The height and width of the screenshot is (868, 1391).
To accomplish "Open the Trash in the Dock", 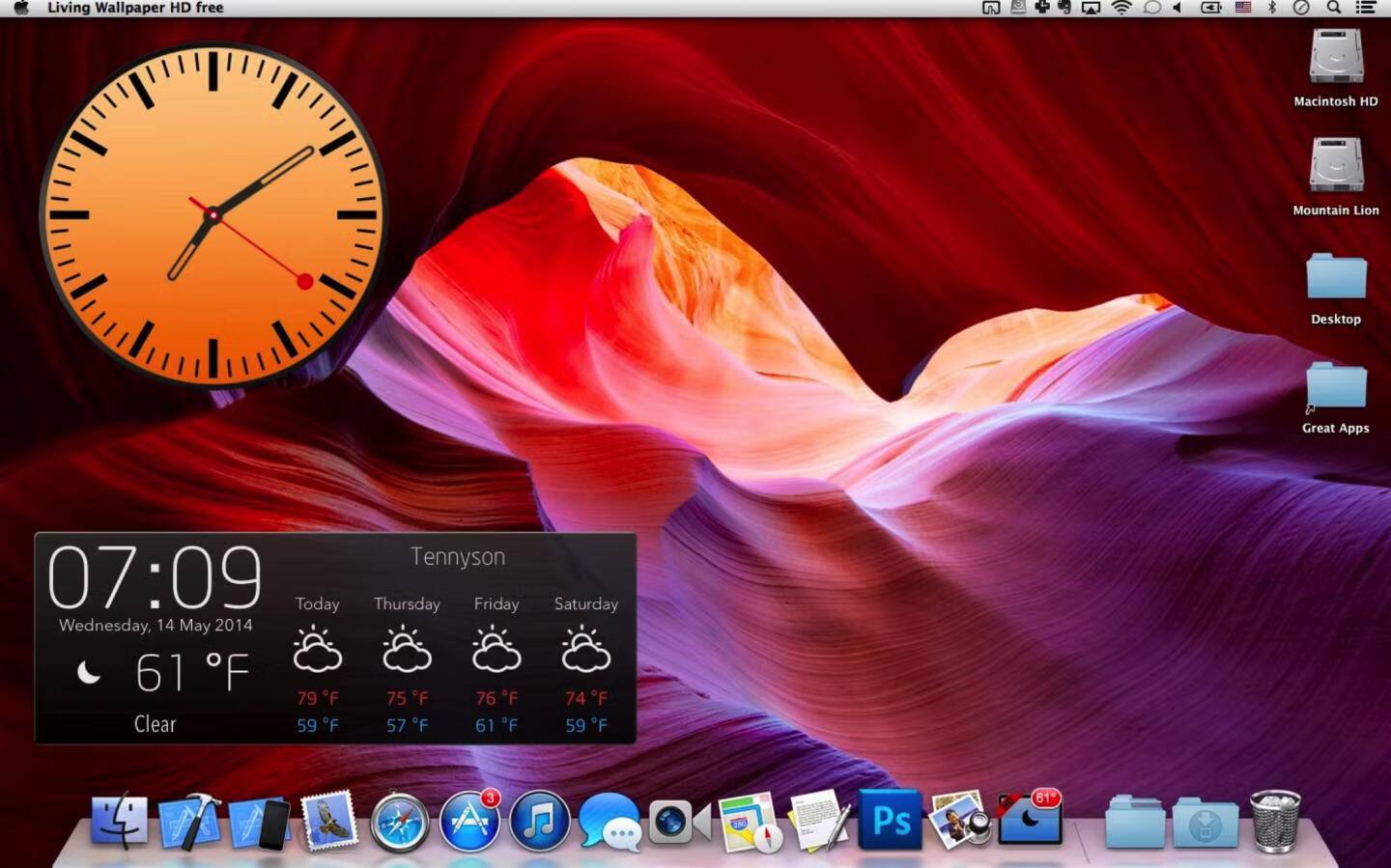I will pos(1275,821).
